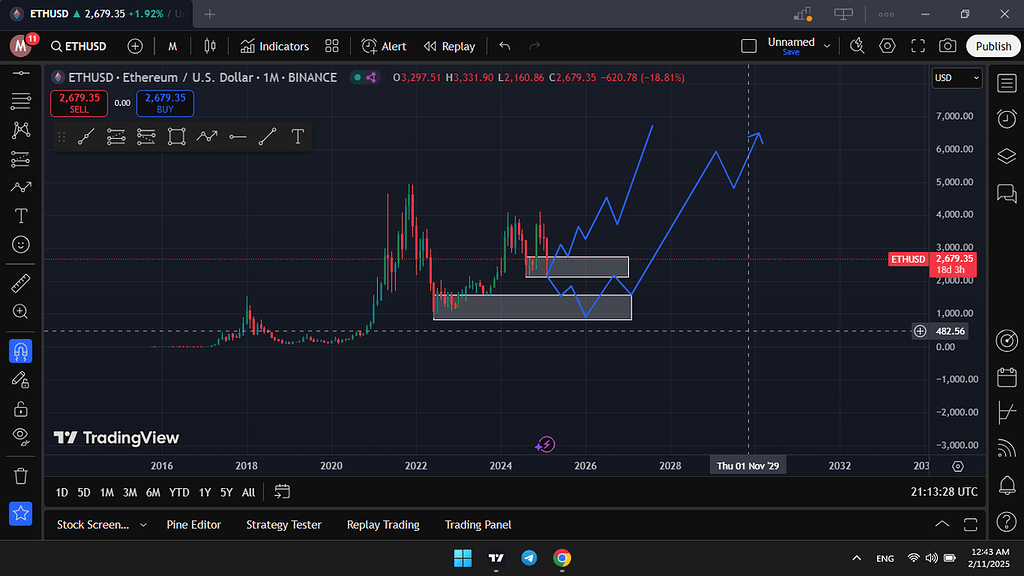The width and height of the screenshot is (1024, 576).
Task: Start bar Replay mode
Action: pyautogui.click(x=449, y=46)
